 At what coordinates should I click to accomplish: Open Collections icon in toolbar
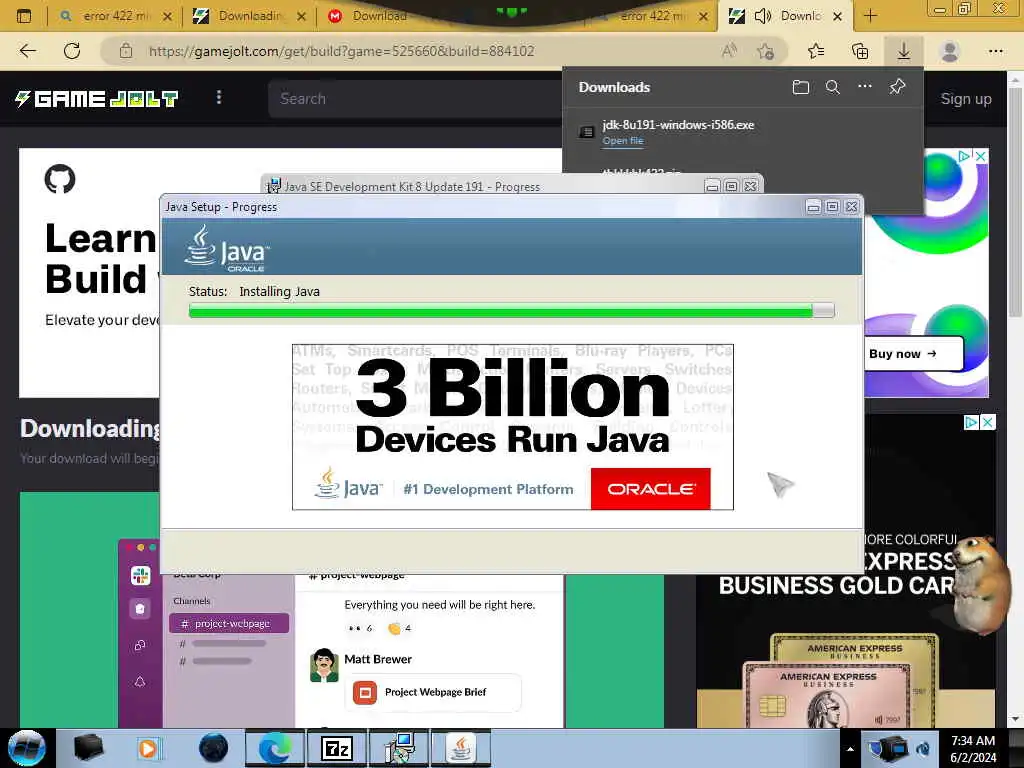pyautogui.click(x=860, y=51)
